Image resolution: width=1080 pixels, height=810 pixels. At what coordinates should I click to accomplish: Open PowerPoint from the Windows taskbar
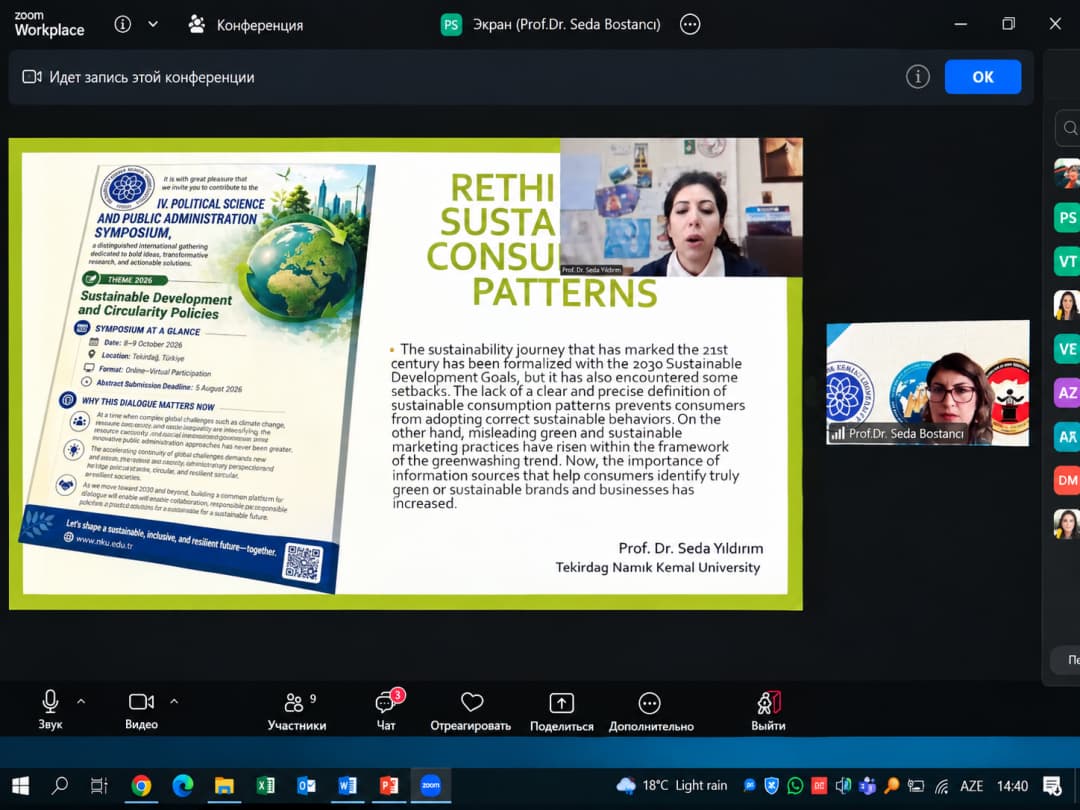coord(388,785)
